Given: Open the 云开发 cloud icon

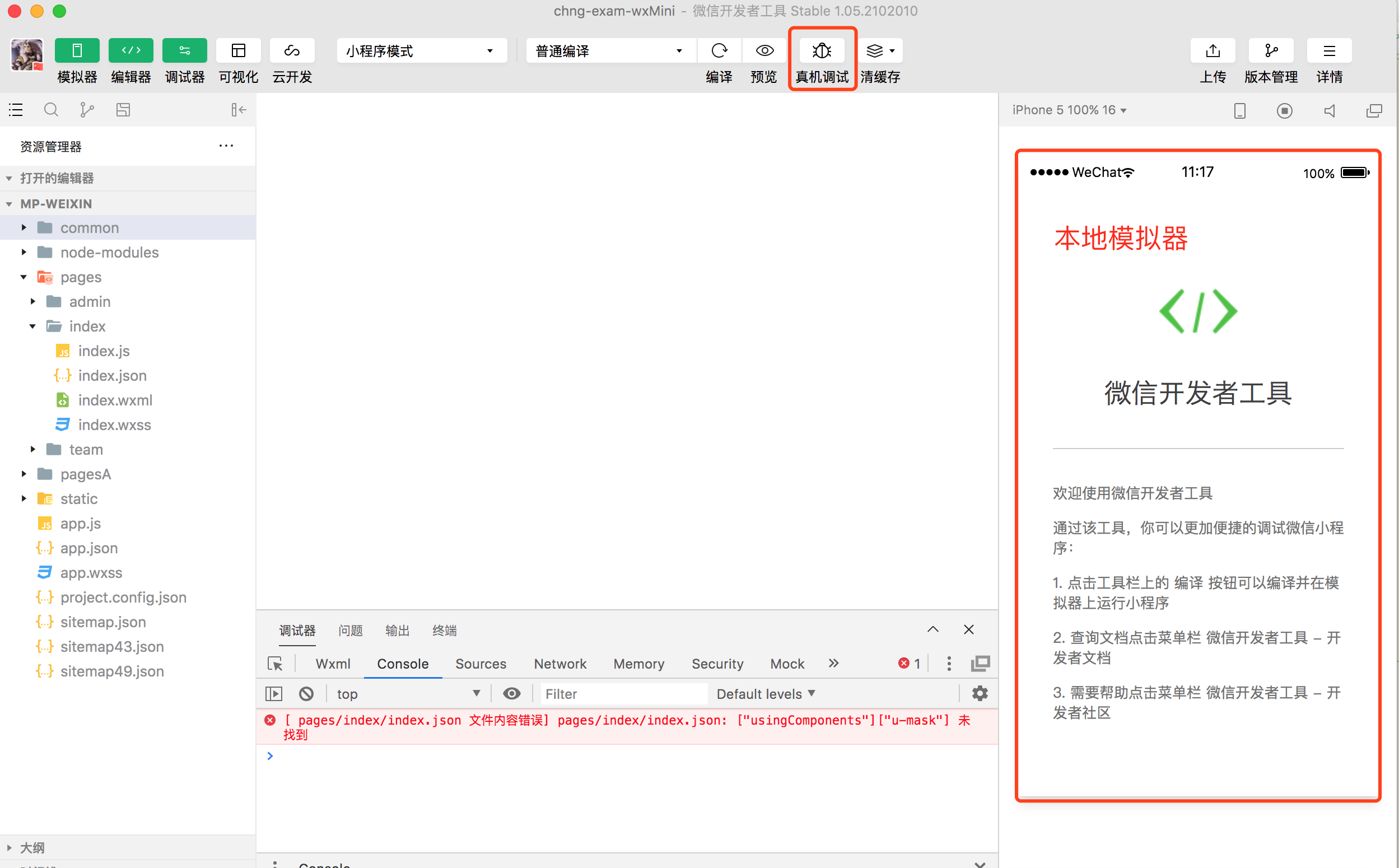Looking at the screenshot, I should pos(292,51).
